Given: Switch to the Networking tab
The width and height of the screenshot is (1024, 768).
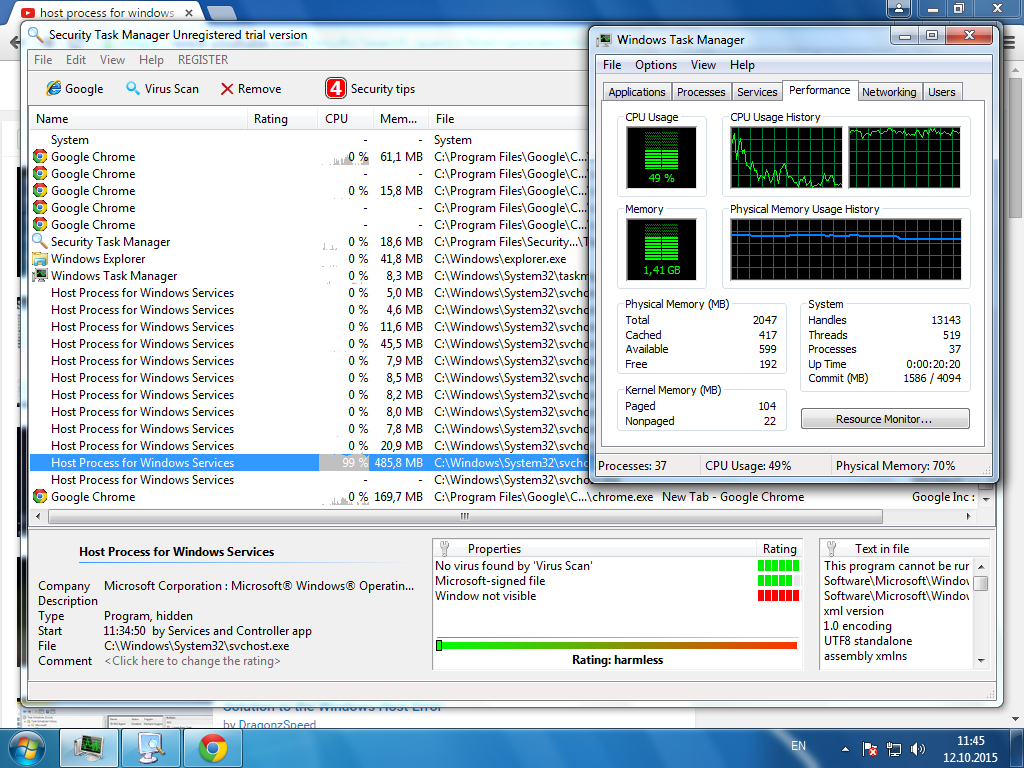Looking at the screenshot, I should pyautogui.click(x=889, y=92).
